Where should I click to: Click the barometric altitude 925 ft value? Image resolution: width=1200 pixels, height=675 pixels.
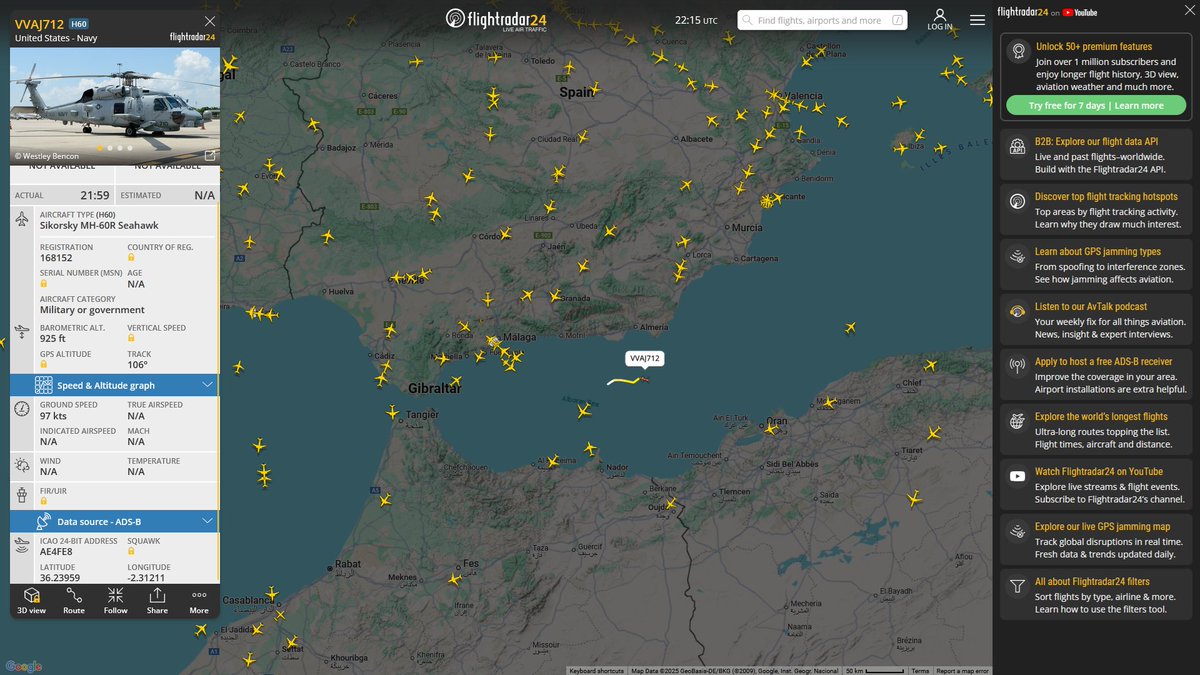click(53, 338)
